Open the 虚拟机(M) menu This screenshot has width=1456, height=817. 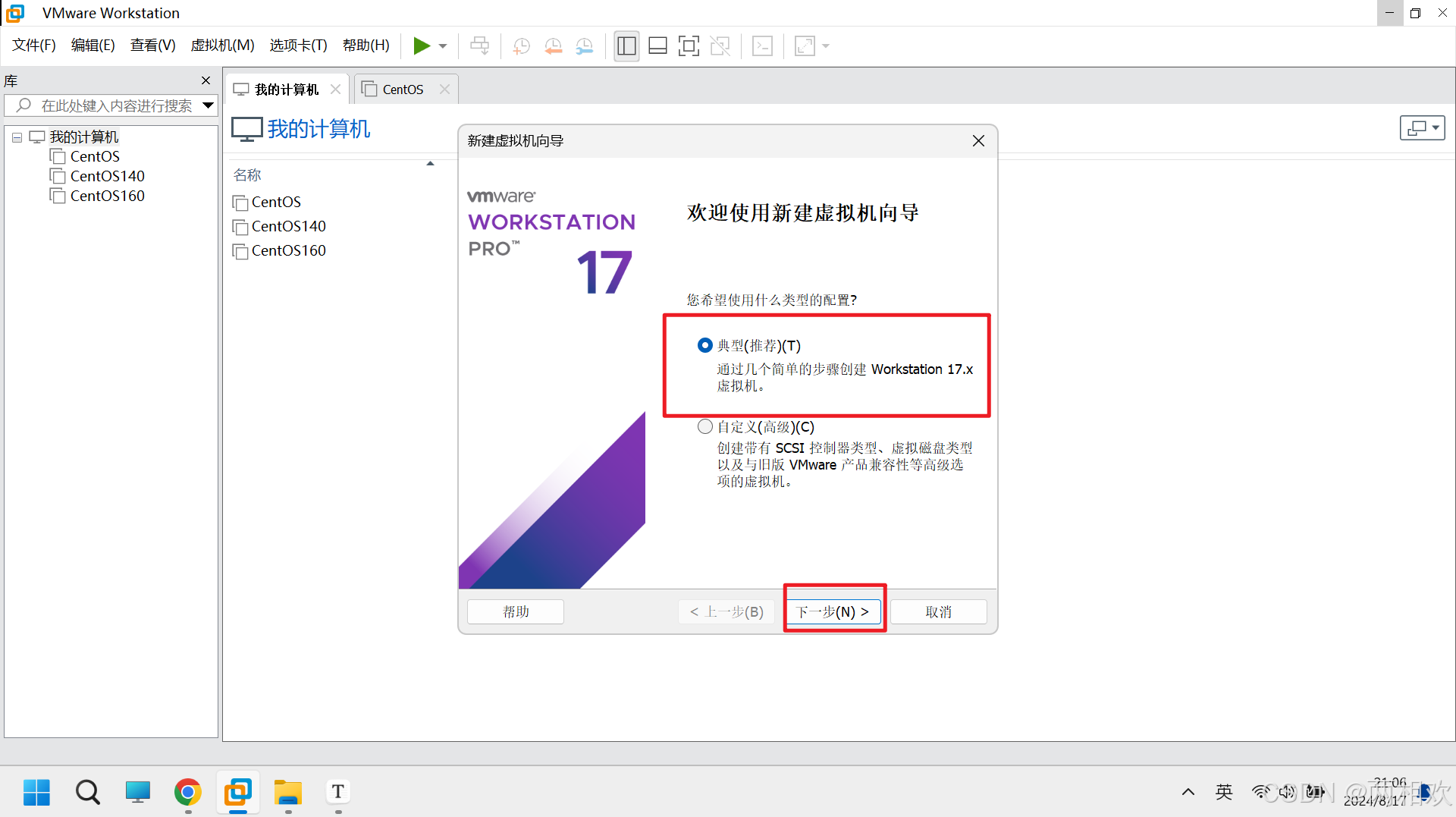pos(222,46)
